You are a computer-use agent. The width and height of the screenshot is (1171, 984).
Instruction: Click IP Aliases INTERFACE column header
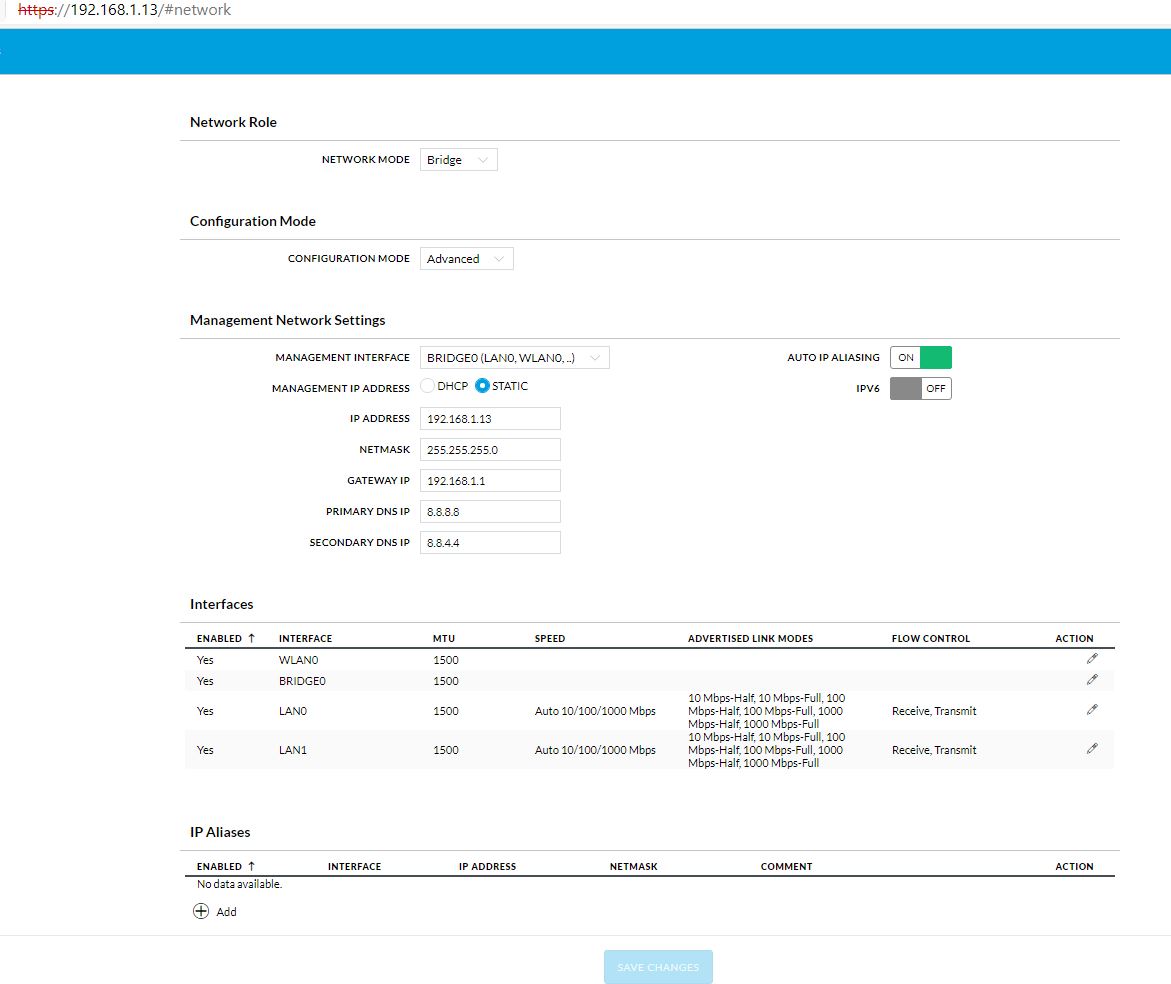tap(354, 866)
